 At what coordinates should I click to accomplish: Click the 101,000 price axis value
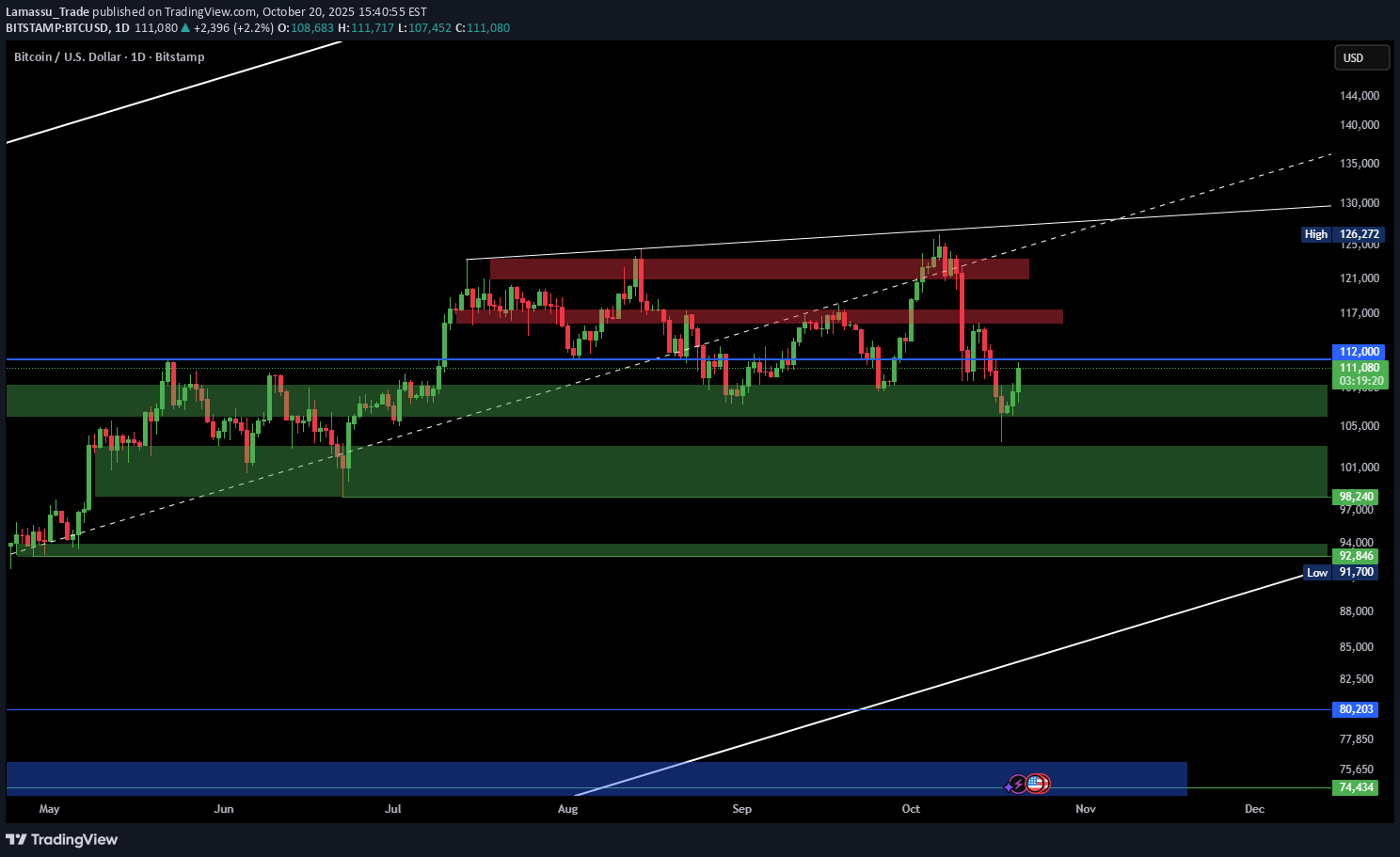click(x=1360, y=468)
